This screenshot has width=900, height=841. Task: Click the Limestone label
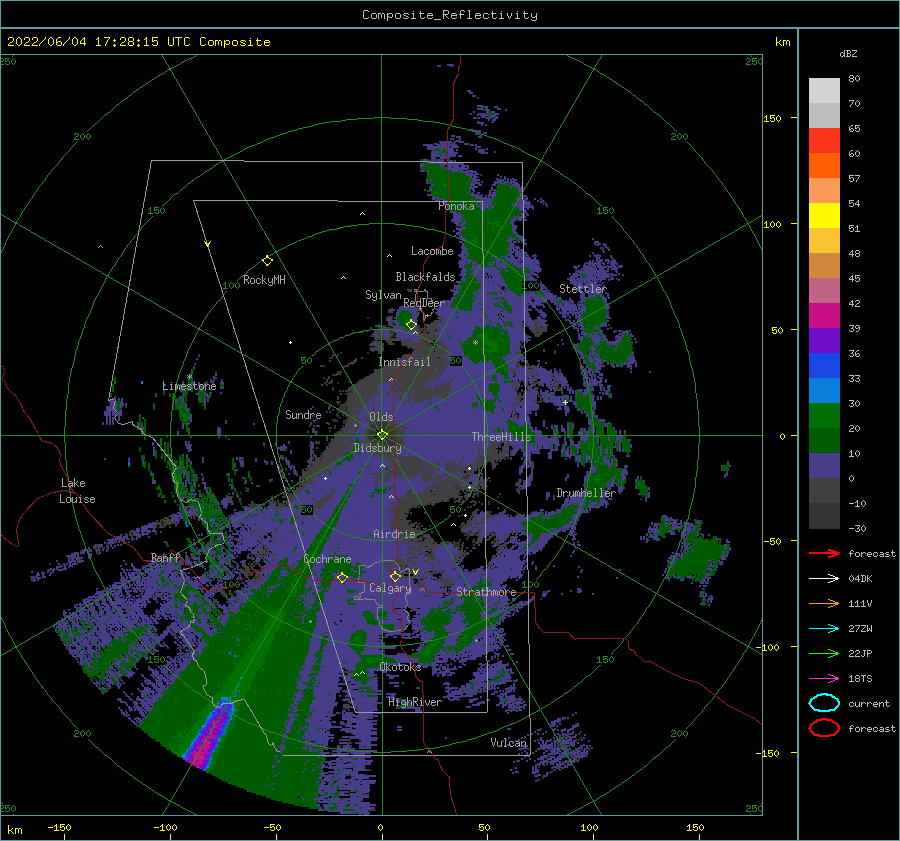(x=189, y=386)
